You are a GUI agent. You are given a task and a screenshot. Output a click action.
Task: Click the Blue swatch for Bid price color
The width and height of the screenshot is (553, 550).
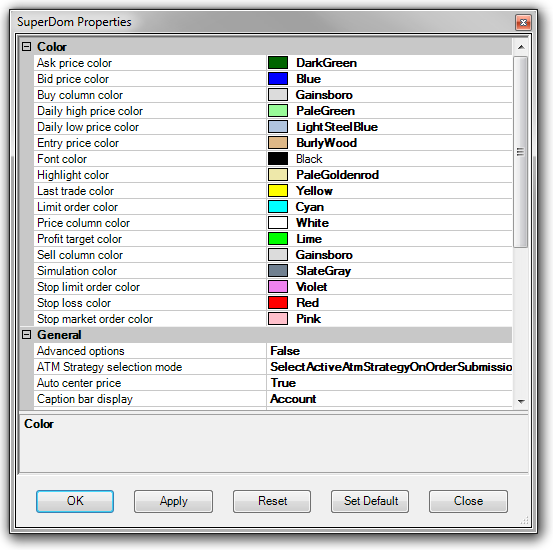tap(278, 79)
